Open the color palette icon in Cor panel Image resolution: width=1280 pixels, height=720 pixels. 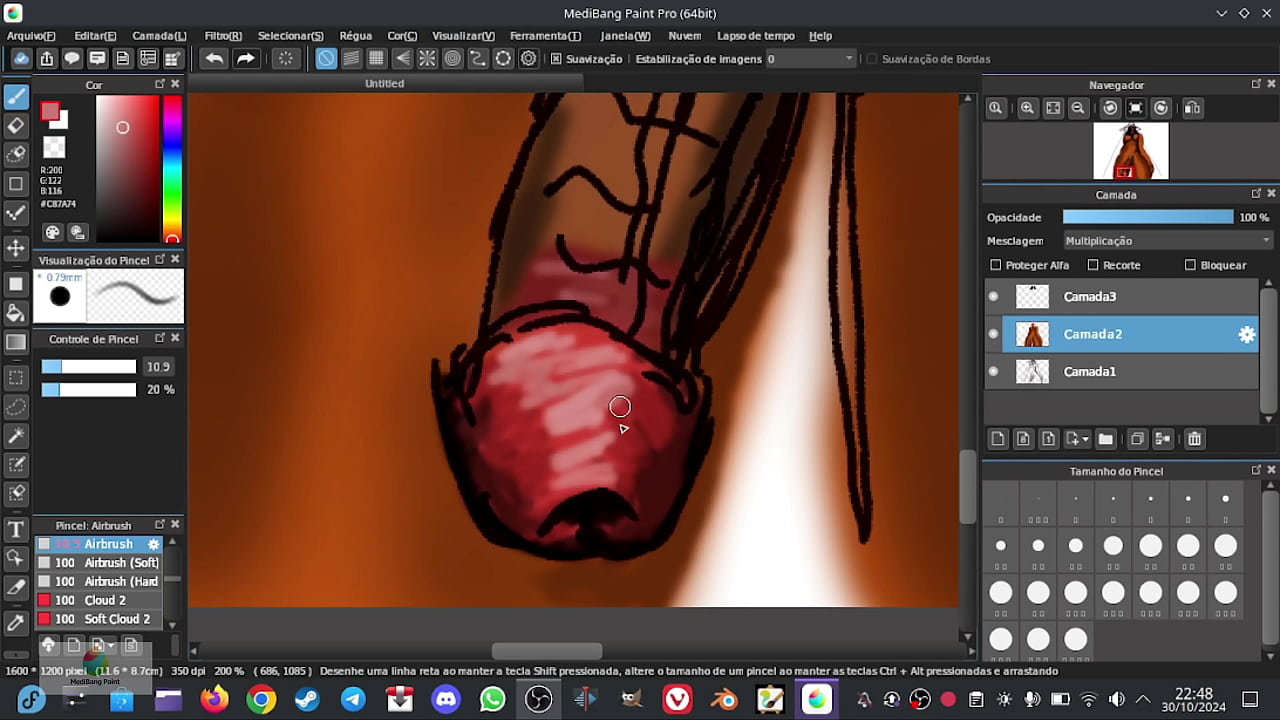tap(53, 232)
